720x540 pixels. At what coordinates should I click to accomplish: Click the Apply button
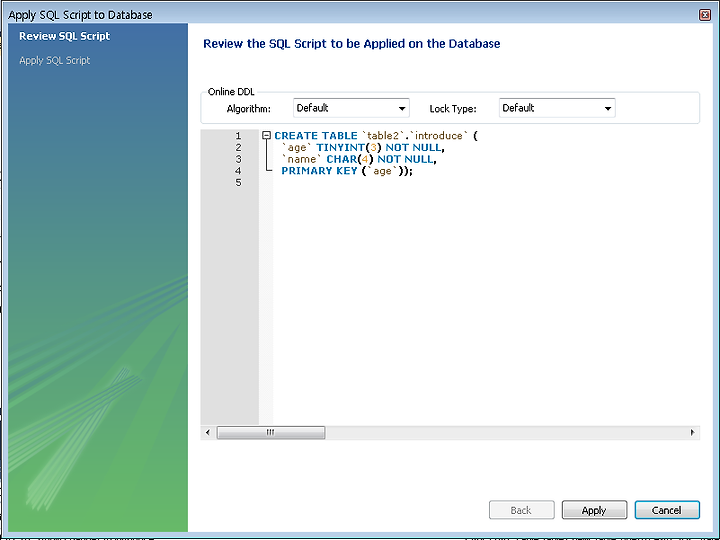[x=594, y=510]
